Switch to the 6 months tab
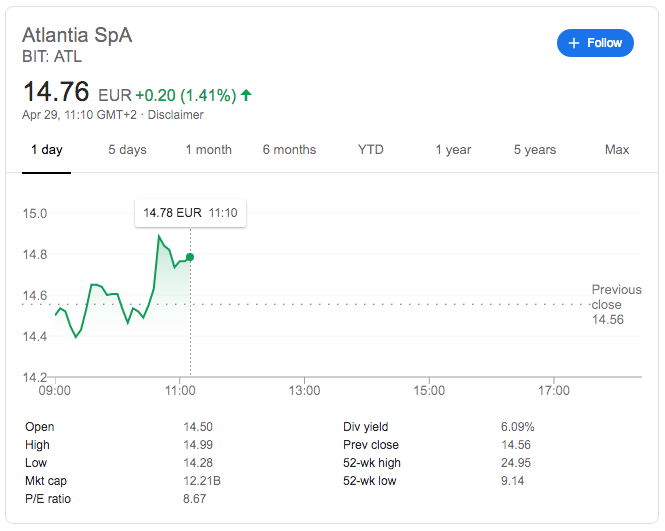 (x=289, y=150)
